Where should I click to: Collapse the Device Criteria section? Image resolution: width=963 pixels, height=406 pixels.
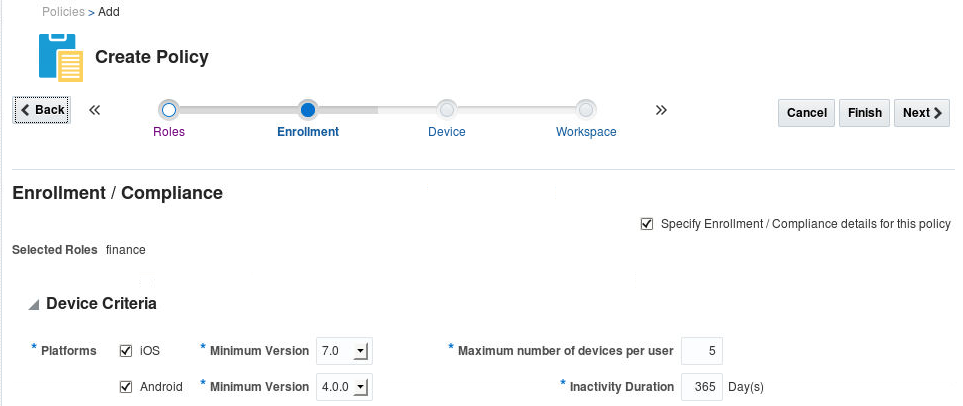point(34,304)
